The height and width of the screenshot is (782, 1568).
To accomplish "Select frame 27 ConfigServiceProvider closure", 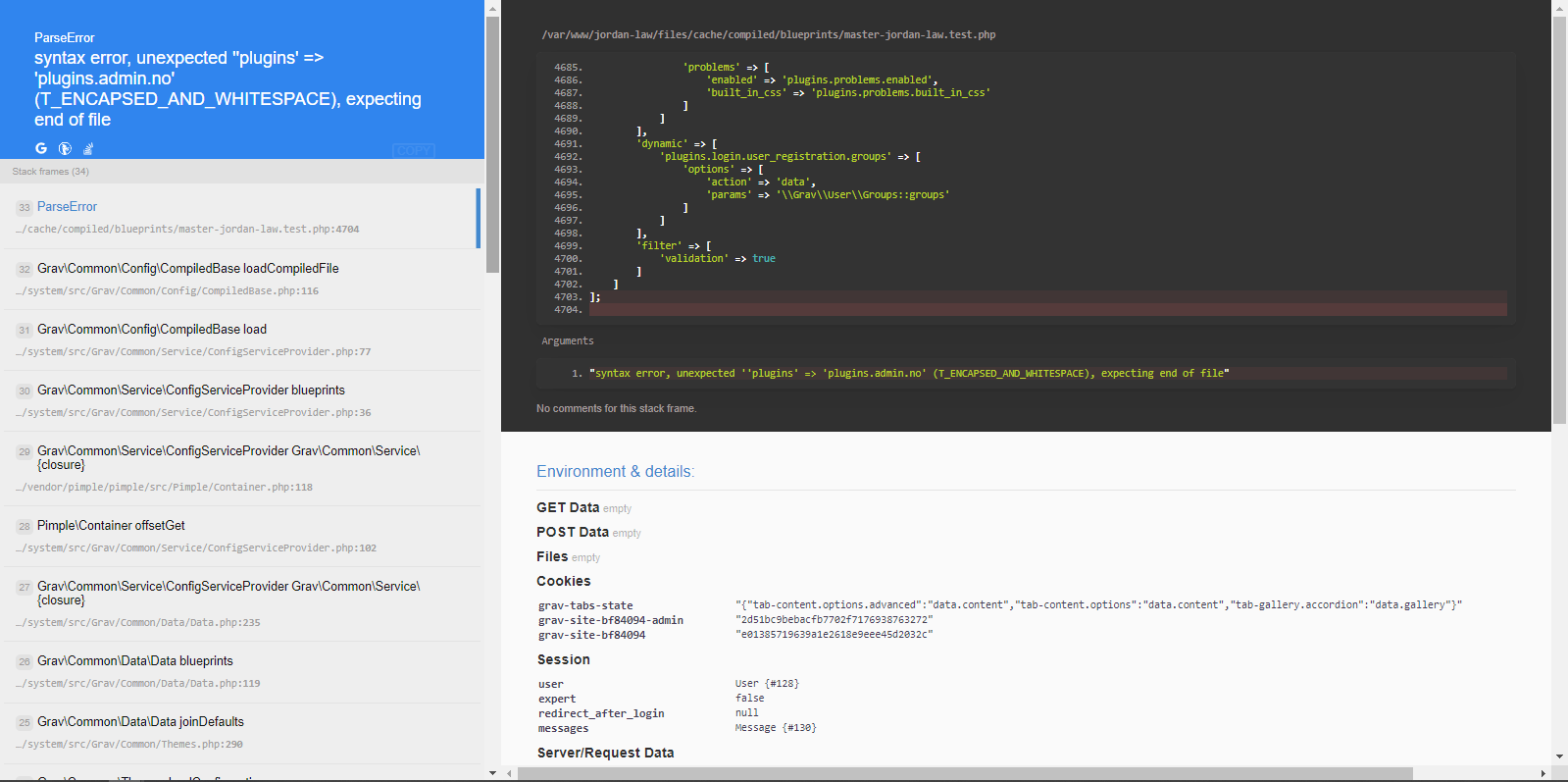I will 241,603.
